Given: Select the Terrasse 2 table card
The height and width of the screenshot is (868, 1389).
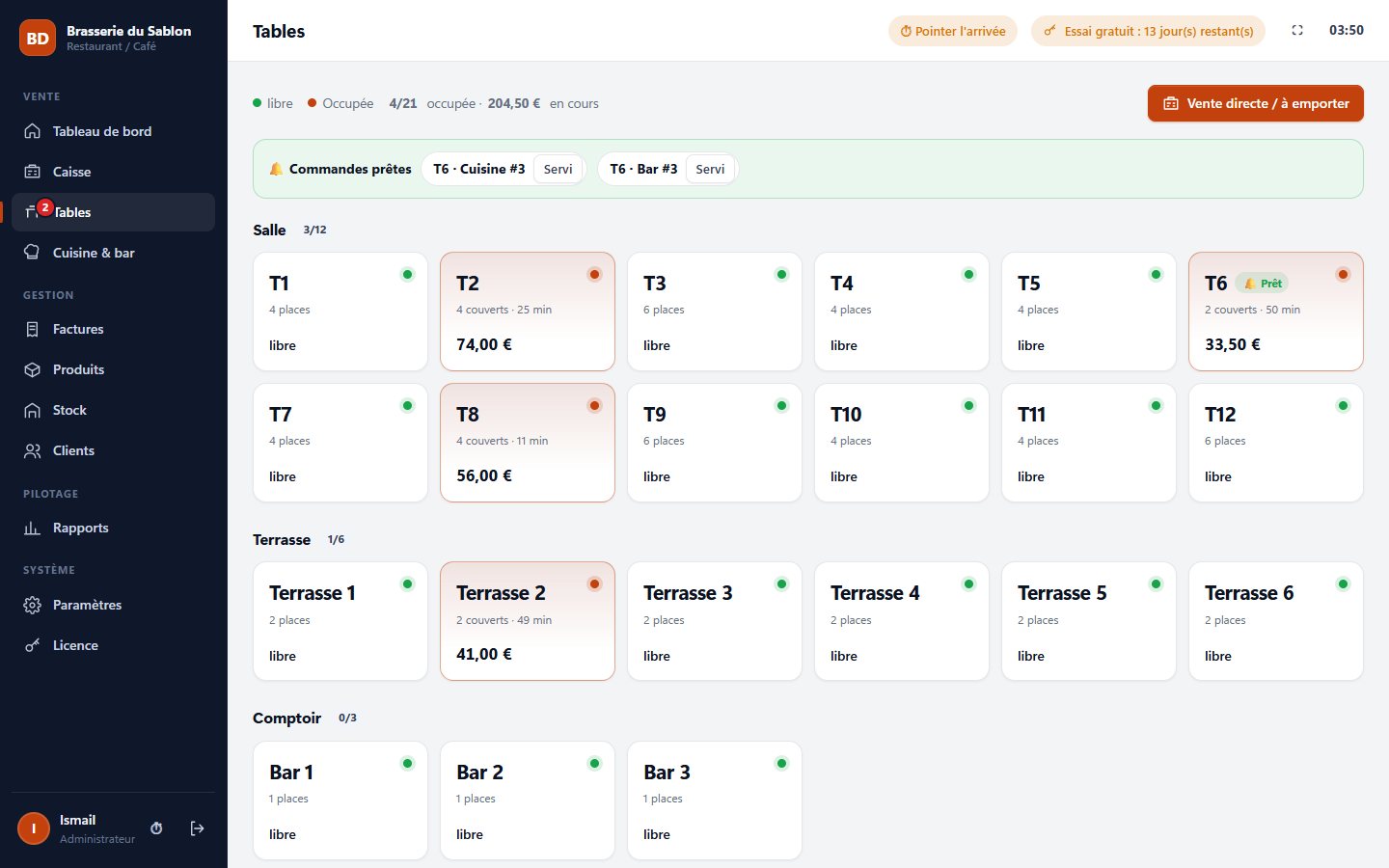Looking at the screenshot, I should coord(528,621).
